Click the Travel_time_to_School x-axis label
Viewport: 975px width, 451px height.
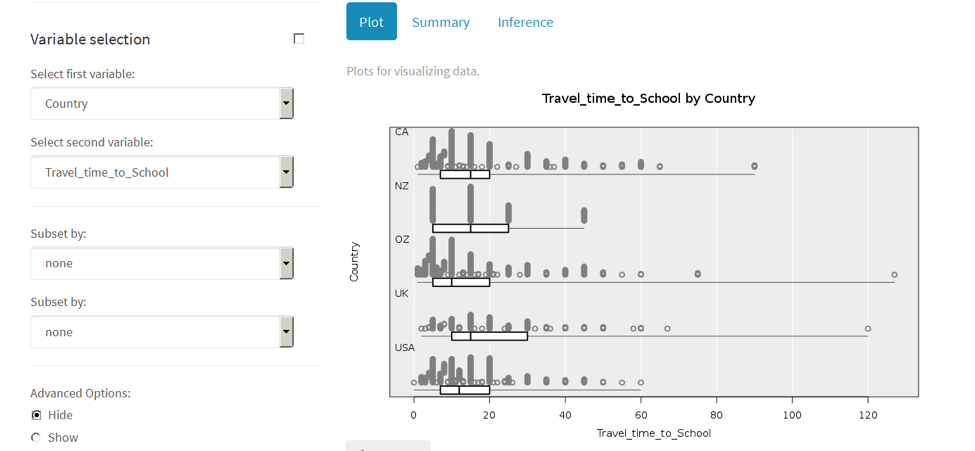(653, 433)
